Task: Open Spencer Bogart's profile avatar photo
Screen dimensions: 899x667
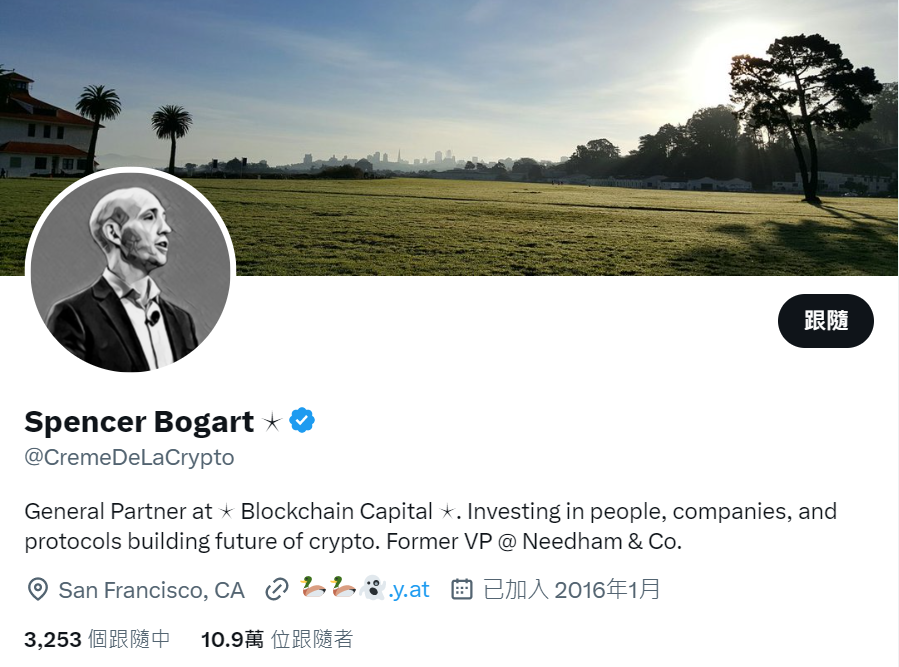Action: [130, 273]
